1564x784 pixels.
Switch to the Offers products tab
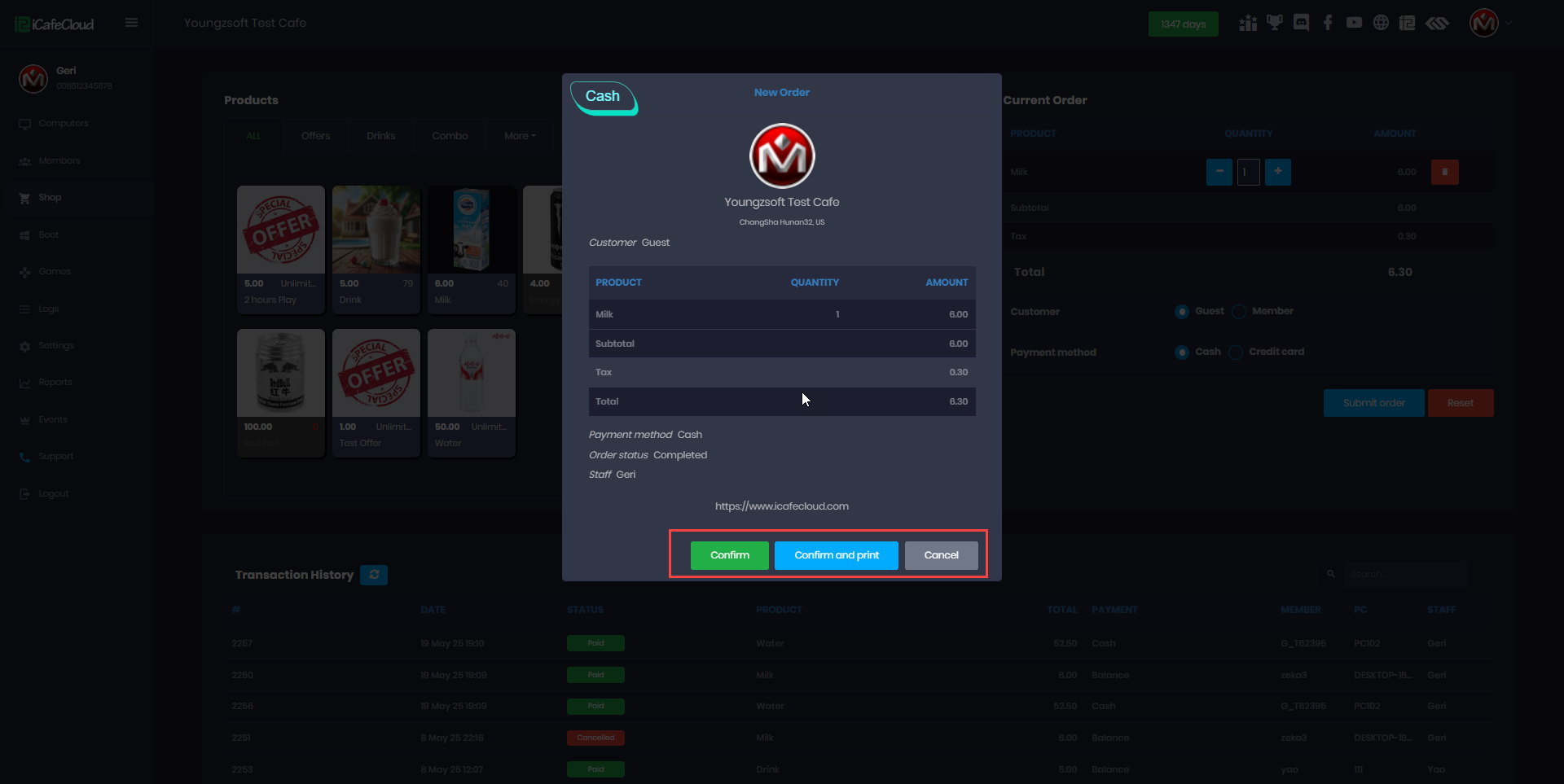315,136
